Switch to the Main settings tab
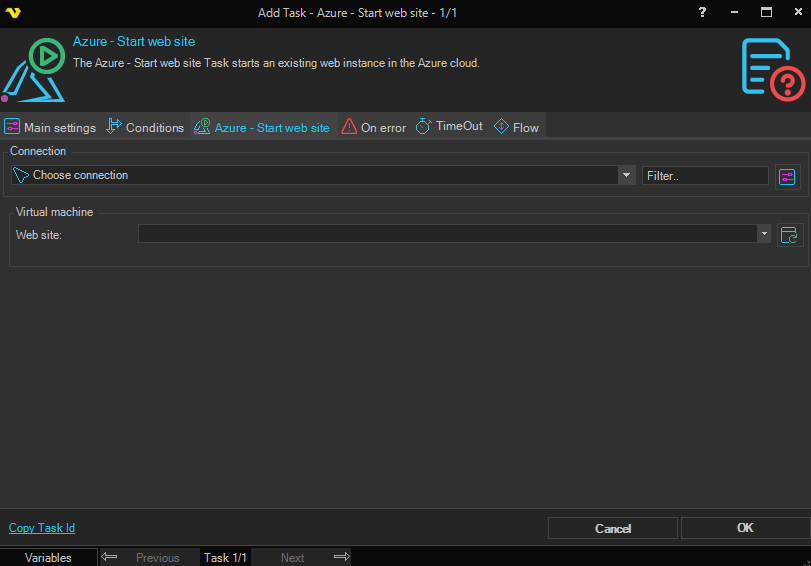 click(50, 127)
